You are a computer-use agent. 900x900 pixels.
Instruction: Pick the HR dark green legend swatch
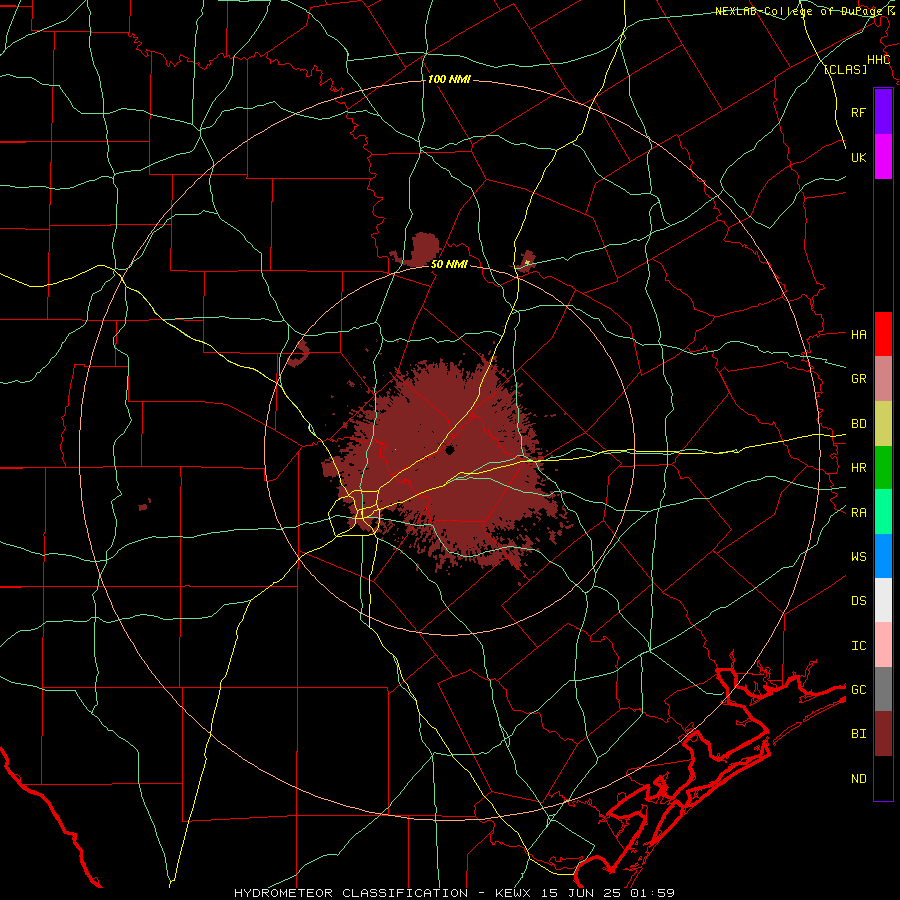pos(883,468)
